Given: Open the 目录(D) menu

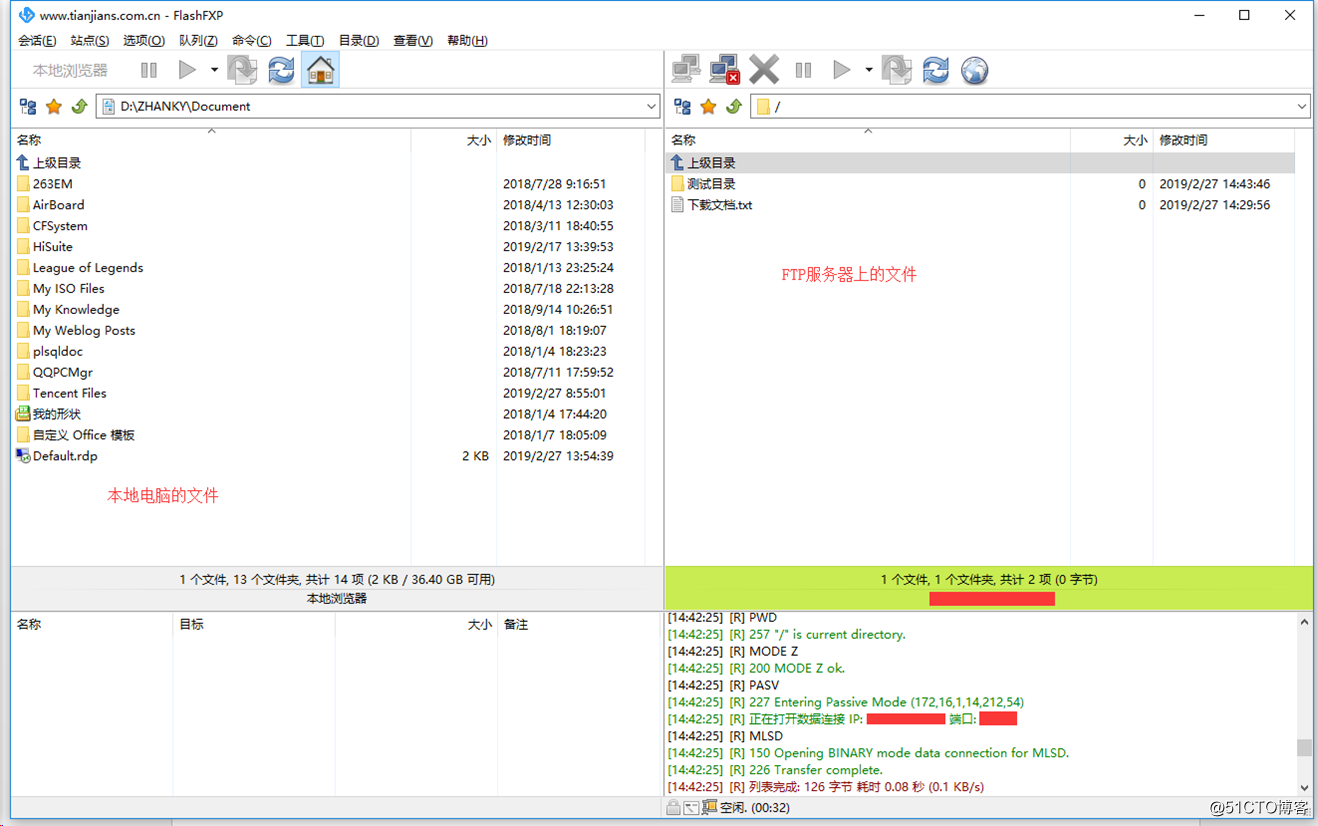Looking at the screenshot, I should click(359, 41).
